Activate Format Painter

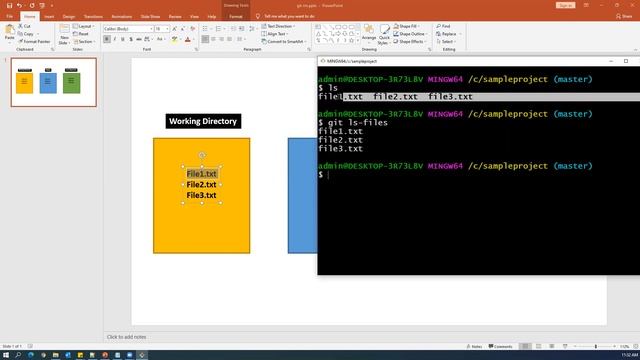tap(34, 42)
